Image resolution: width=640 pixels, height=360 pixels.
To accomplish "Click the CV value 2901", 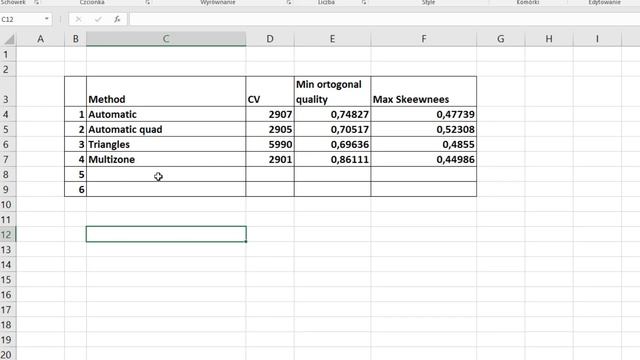I will click(x=270, y=160).
